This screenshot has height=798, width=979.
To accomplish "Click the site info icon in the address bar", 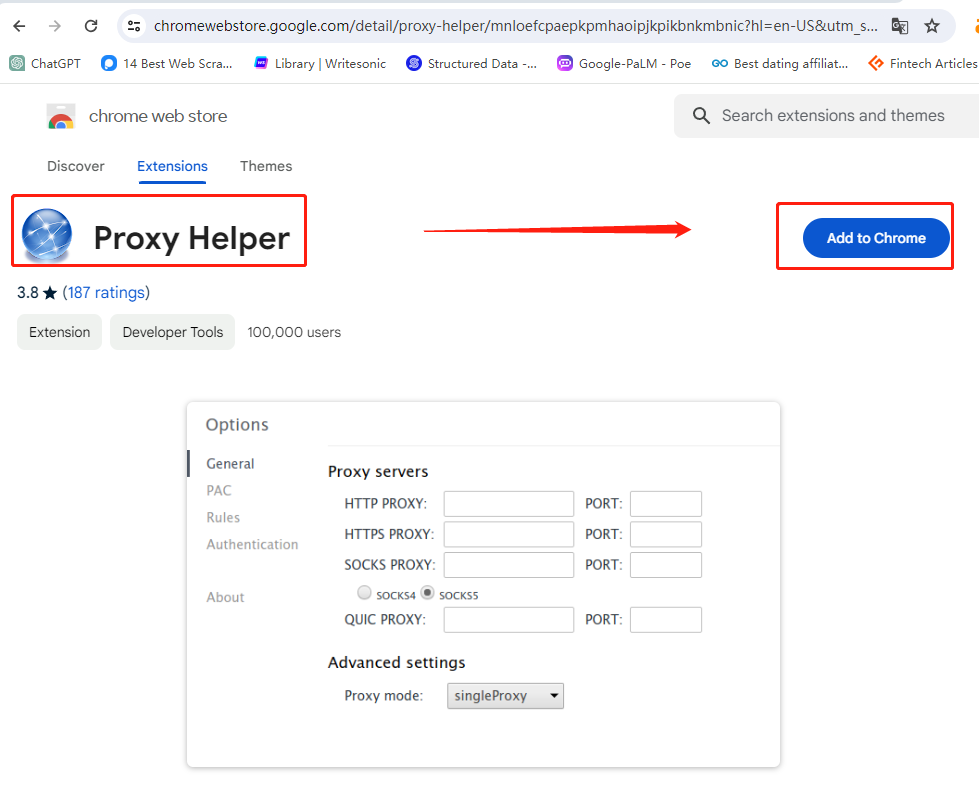I will (x=133, y=26).
